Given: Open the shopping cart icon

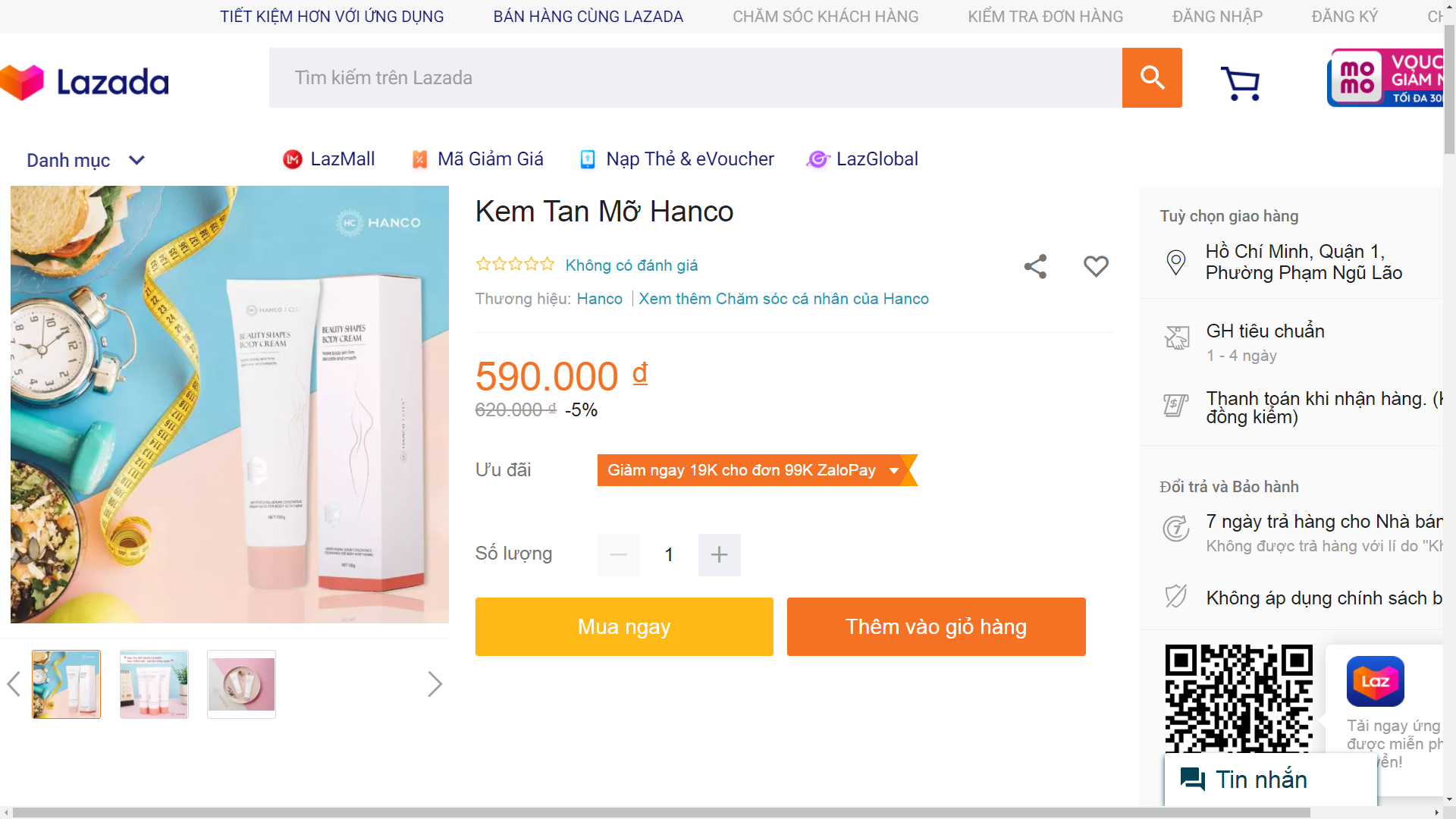Looking at the screenshot, I should [1240, 83].
